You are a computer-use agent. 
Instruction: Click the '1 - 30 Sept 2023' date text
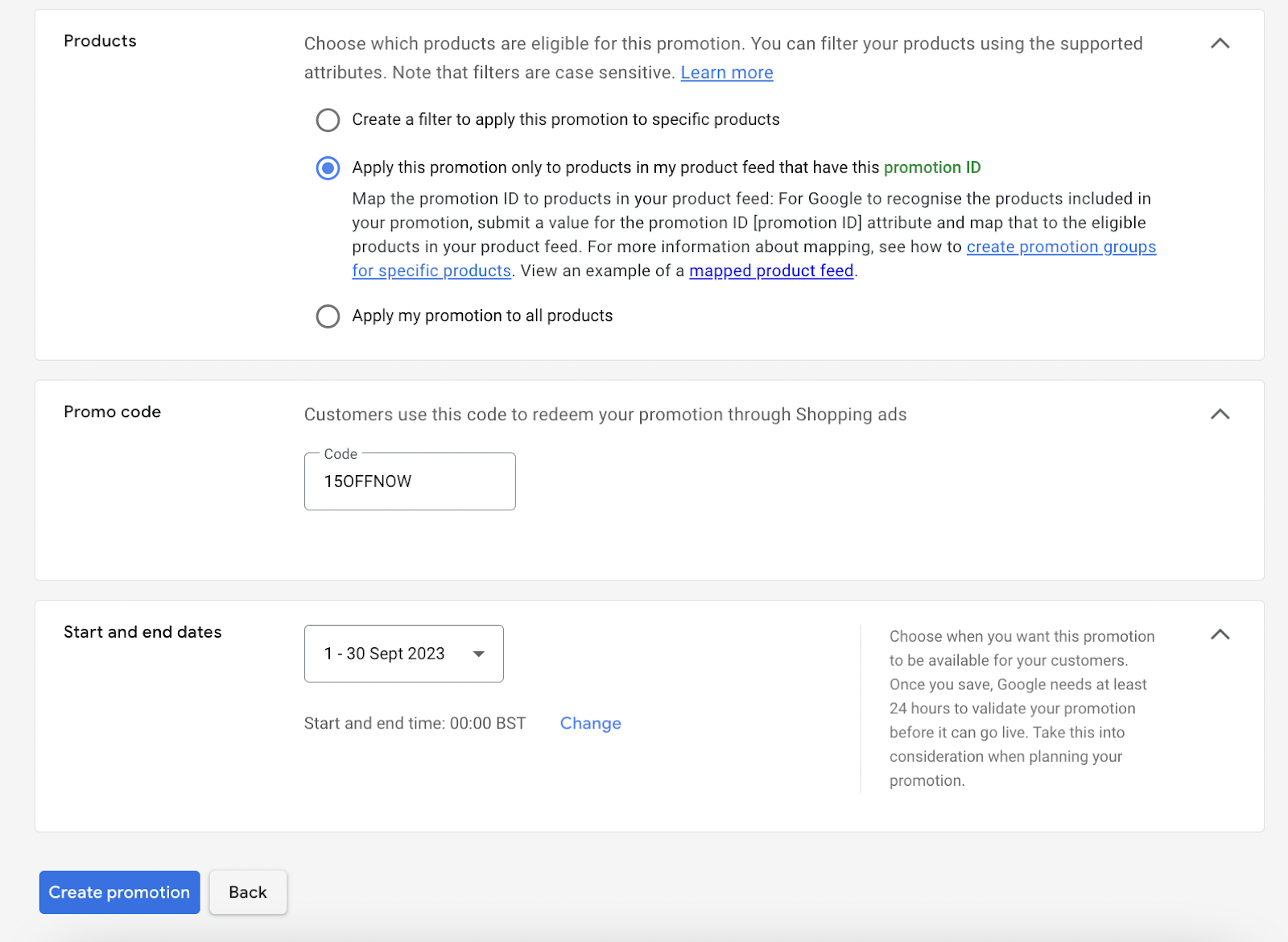[x=384, y=654]
